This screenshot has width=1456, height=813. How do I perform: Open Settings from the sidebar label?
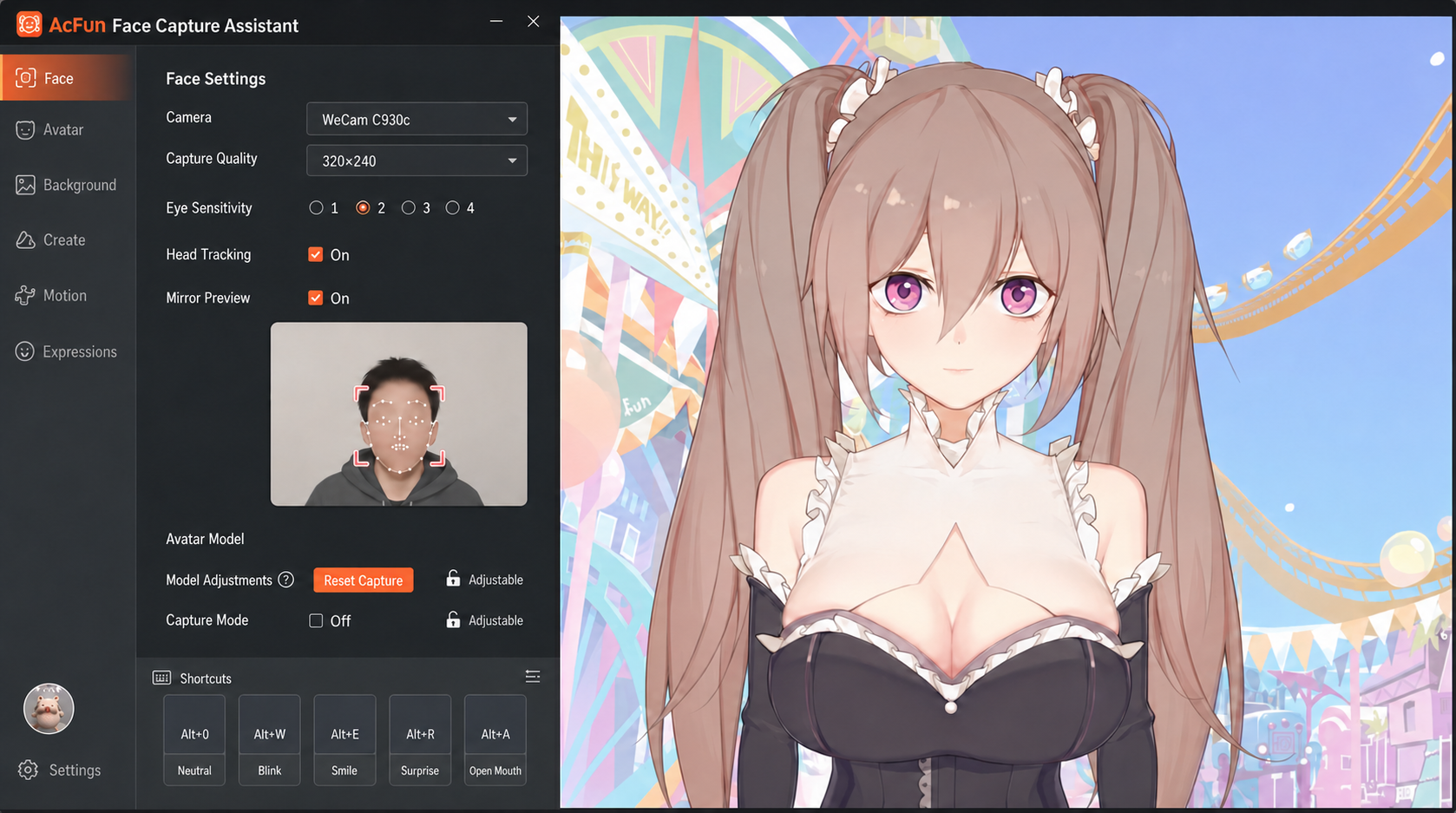(x=75, y=770)
